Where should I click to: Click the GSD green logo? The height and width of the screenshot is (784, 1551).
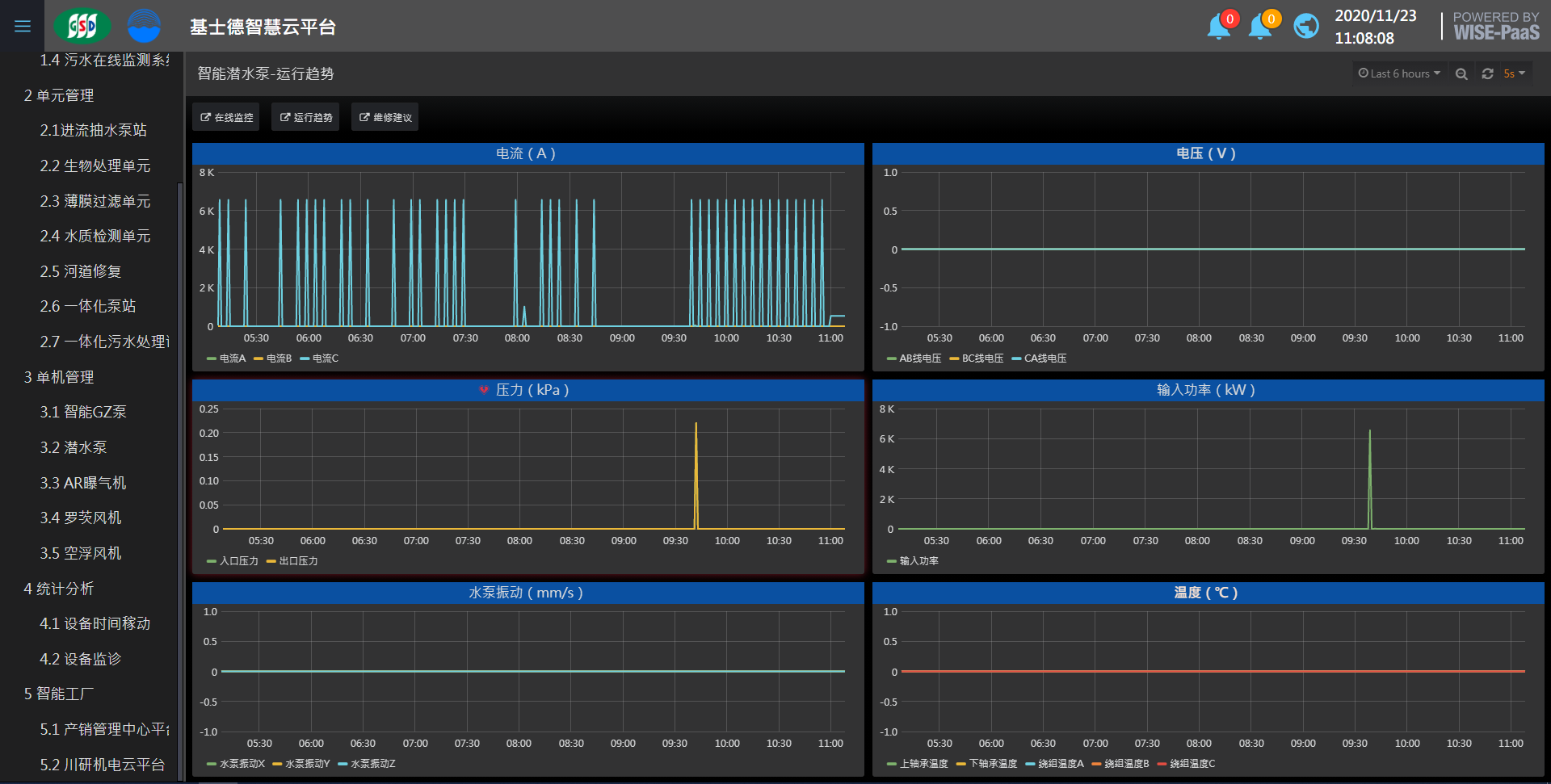coord(82,27)
